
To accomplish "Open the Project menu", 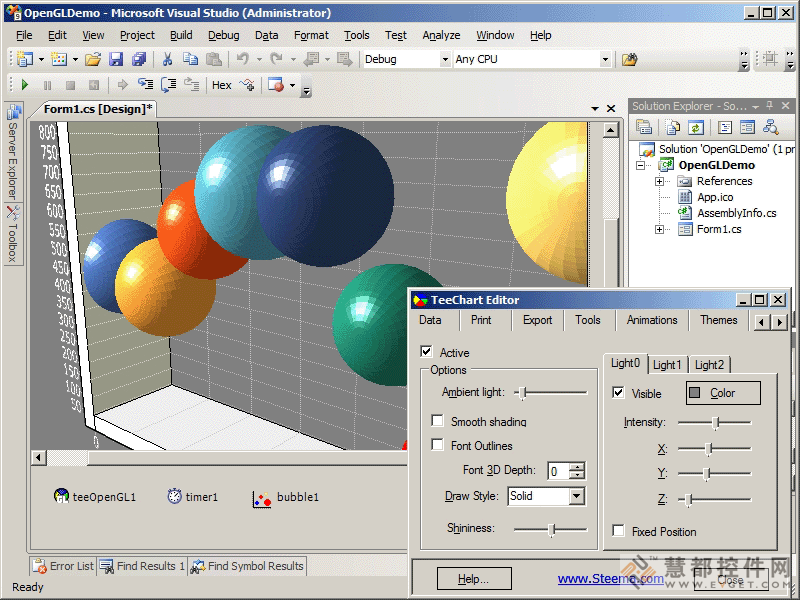I will 137,35.
